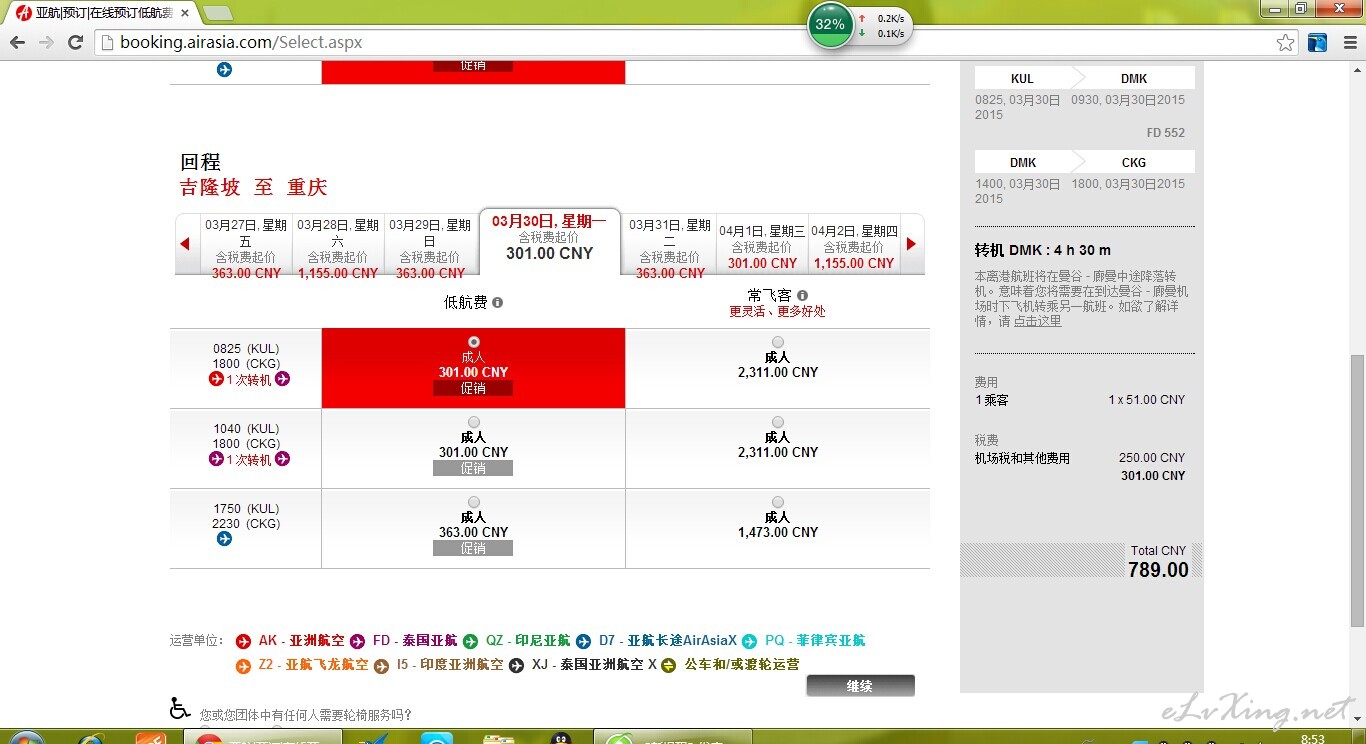Switch to 03月27日 星期五 date tab
The image size is (1366, 744).
(x=246, y=246)
